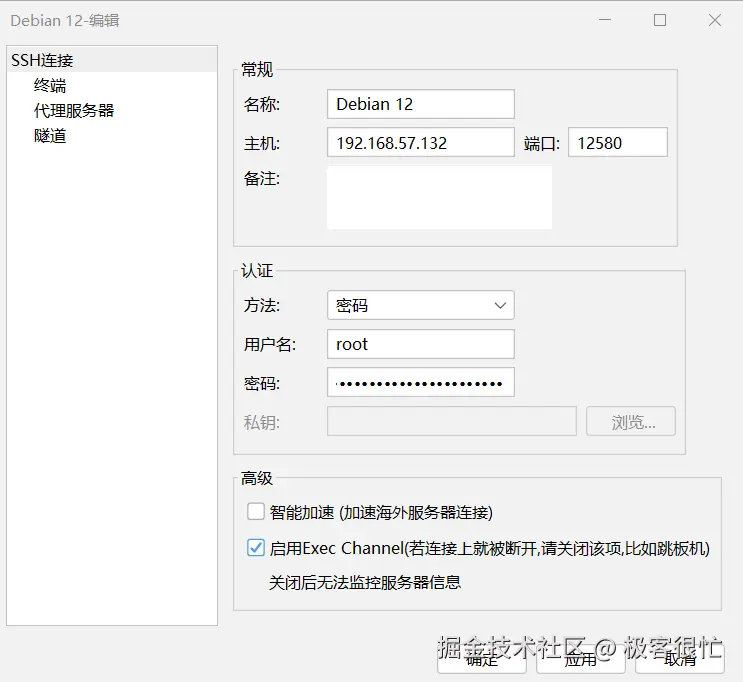Disable the 启用Exec Channel checkbox
This screenshot has width=743, height=682.
point(256,548)
